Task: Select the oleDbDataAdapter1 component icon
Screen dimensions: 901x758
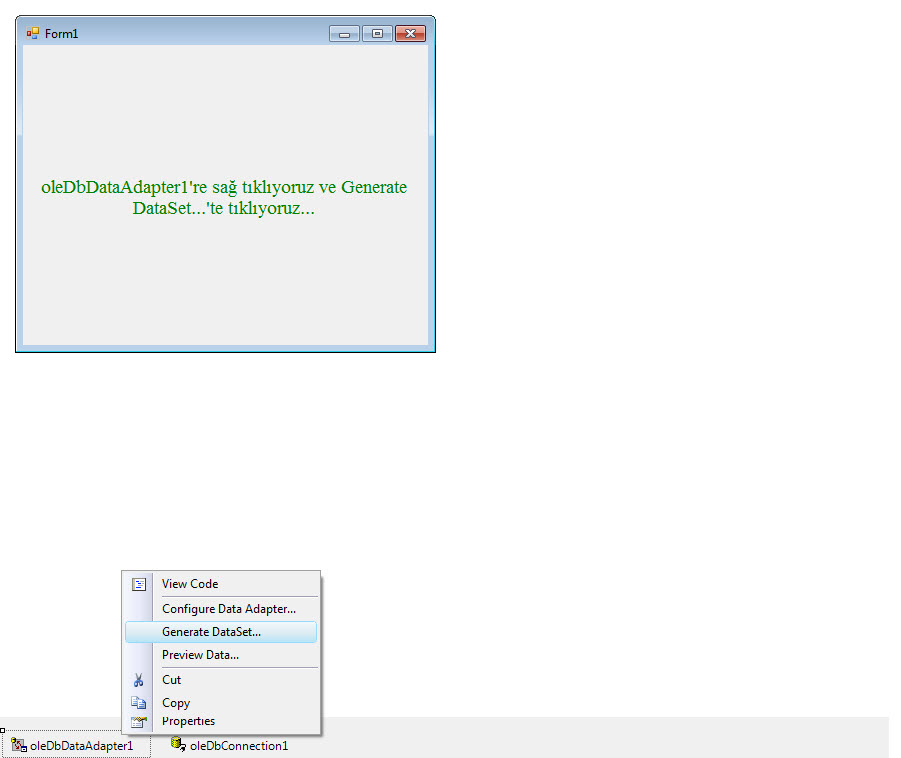Action: (x=19, y=745)
